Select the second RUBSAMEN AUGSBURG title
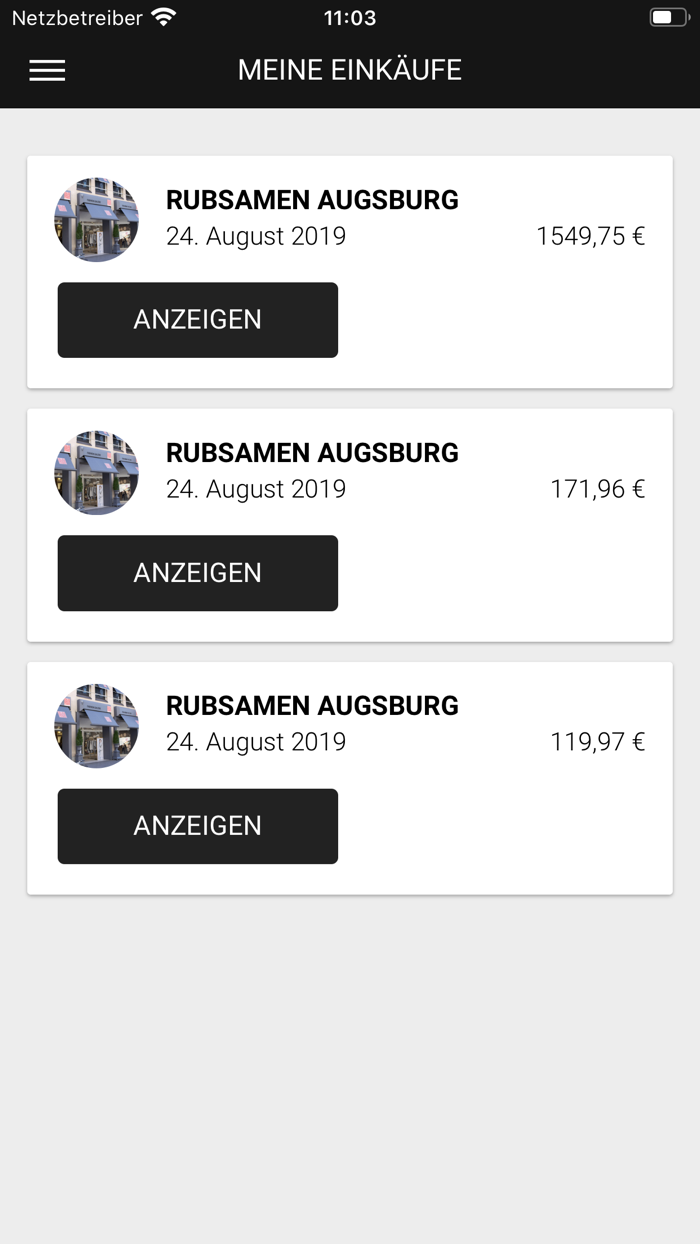700x1244 pixels. click(x=312, y=453)
